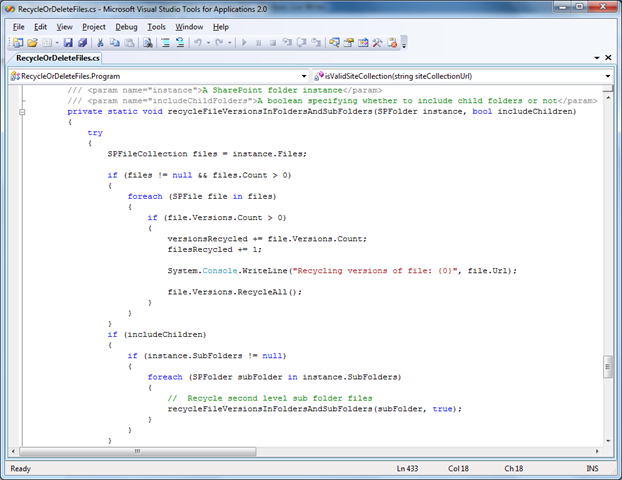Open the Tools menu
This screenshot has height=480, width=622.
(x=156, y=27)
